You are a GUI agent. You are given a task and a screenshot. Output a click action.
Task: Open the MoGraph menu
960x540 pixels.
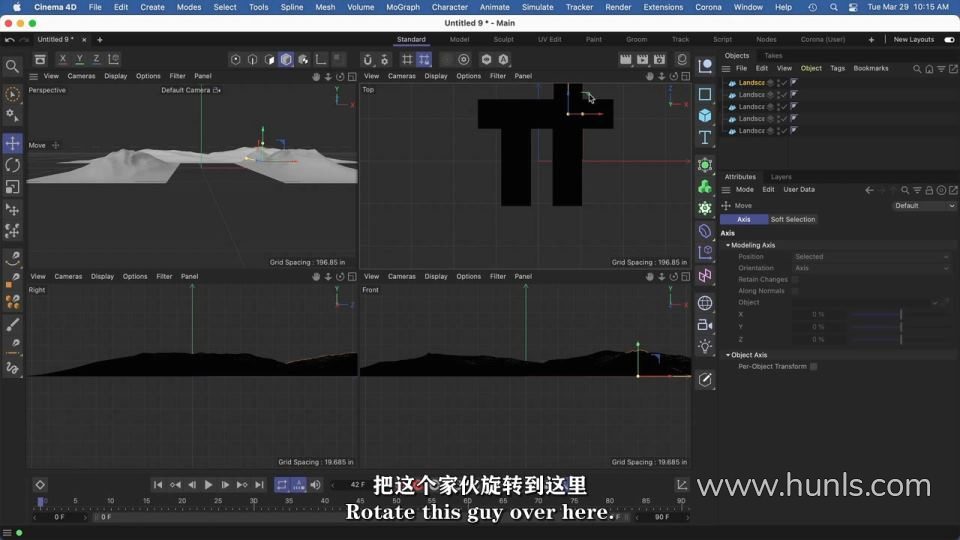click(x=402, y=7)
